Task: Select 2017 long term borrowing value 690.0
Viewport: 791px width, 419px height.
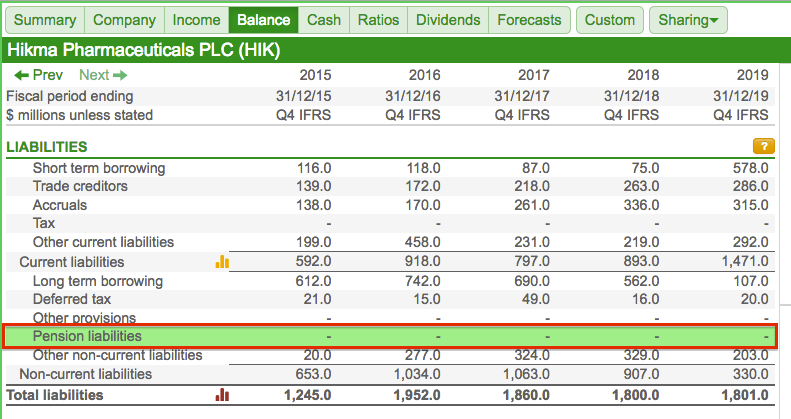Action: (x=532, y=281)
